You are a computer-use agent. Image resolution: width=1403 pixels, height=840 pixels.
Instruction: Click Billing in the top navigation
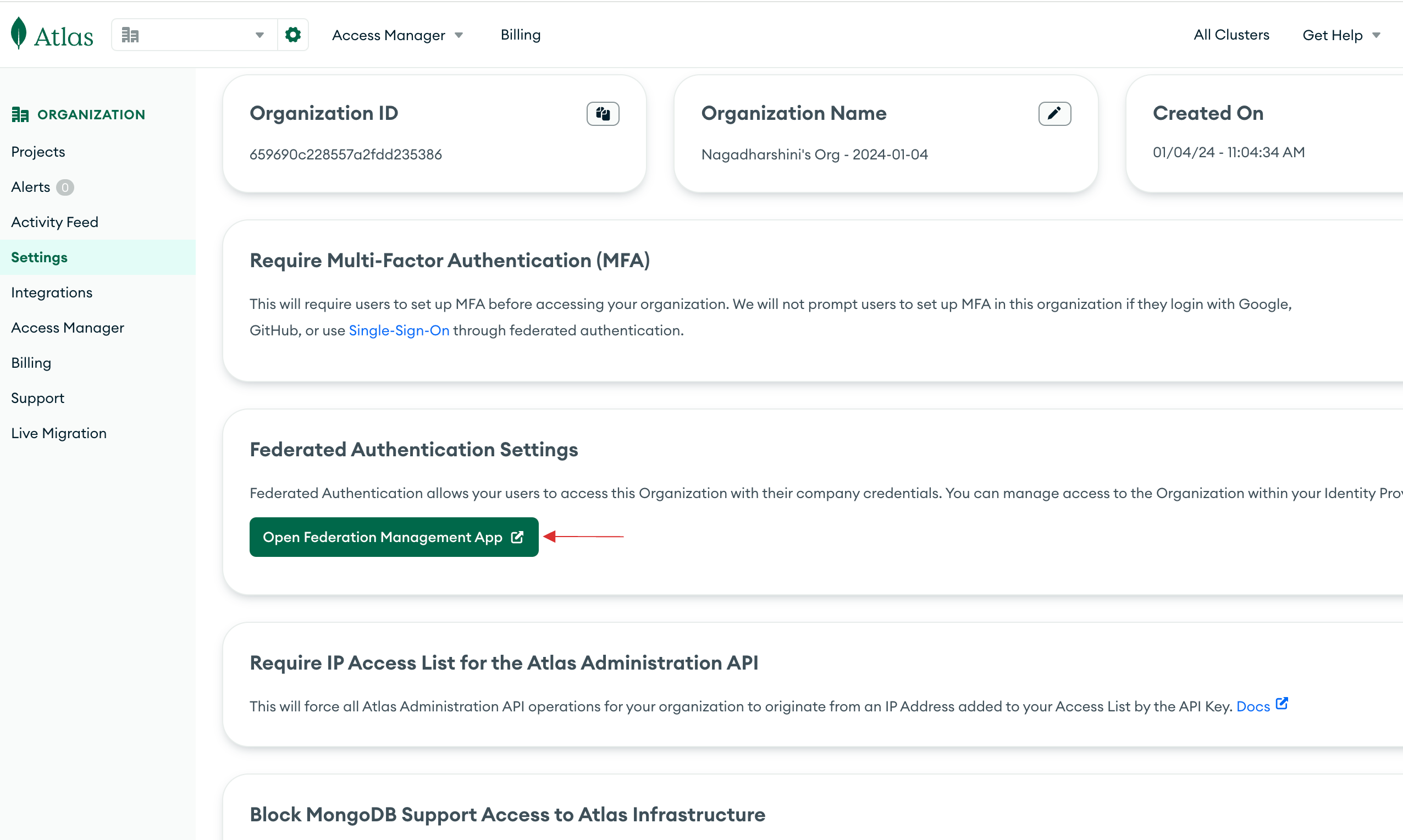(520, 35)
